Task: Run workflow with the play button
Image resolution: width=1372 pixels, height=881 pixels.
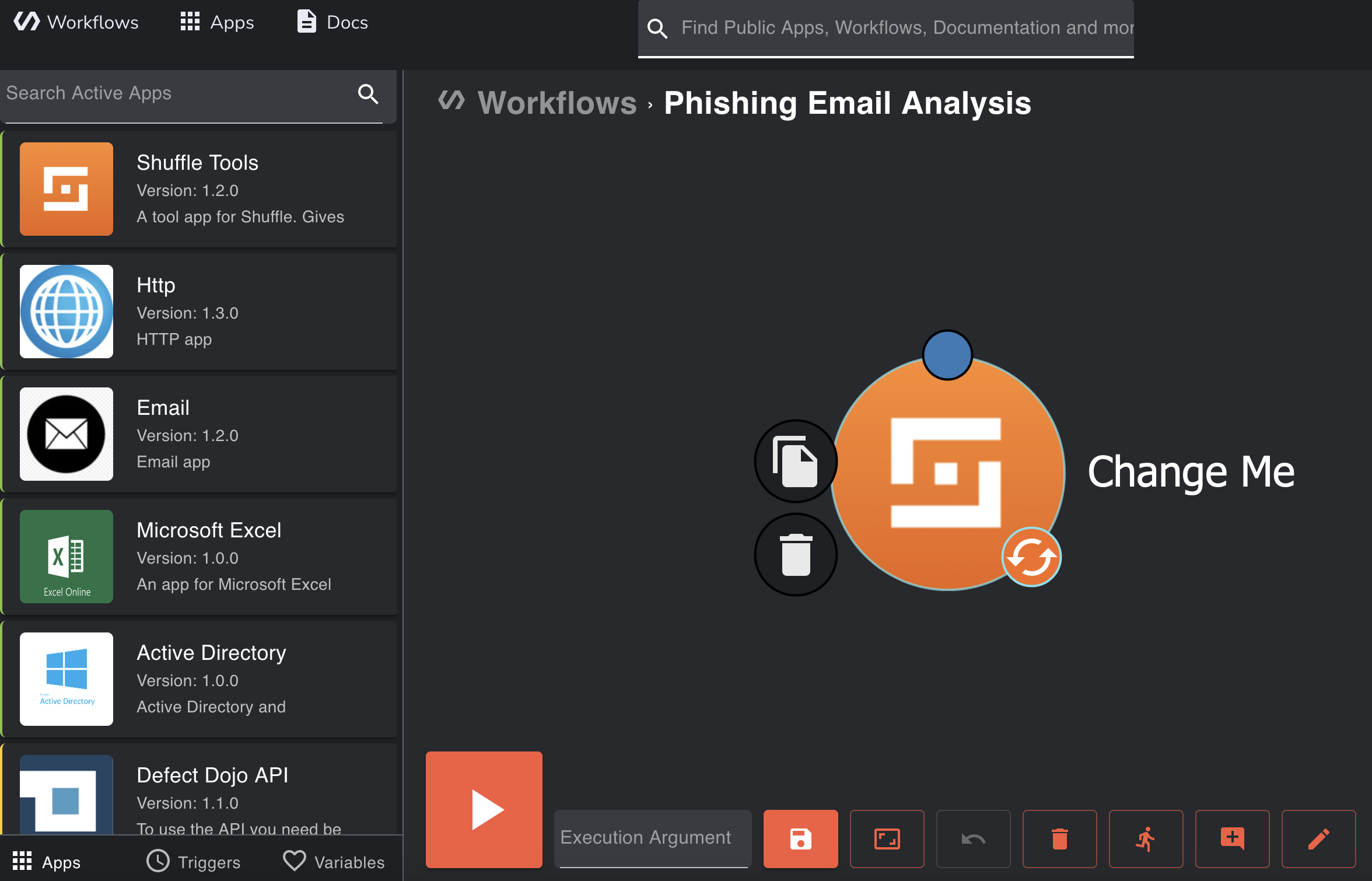Action: pyautogui.click(x=484, y=809)
